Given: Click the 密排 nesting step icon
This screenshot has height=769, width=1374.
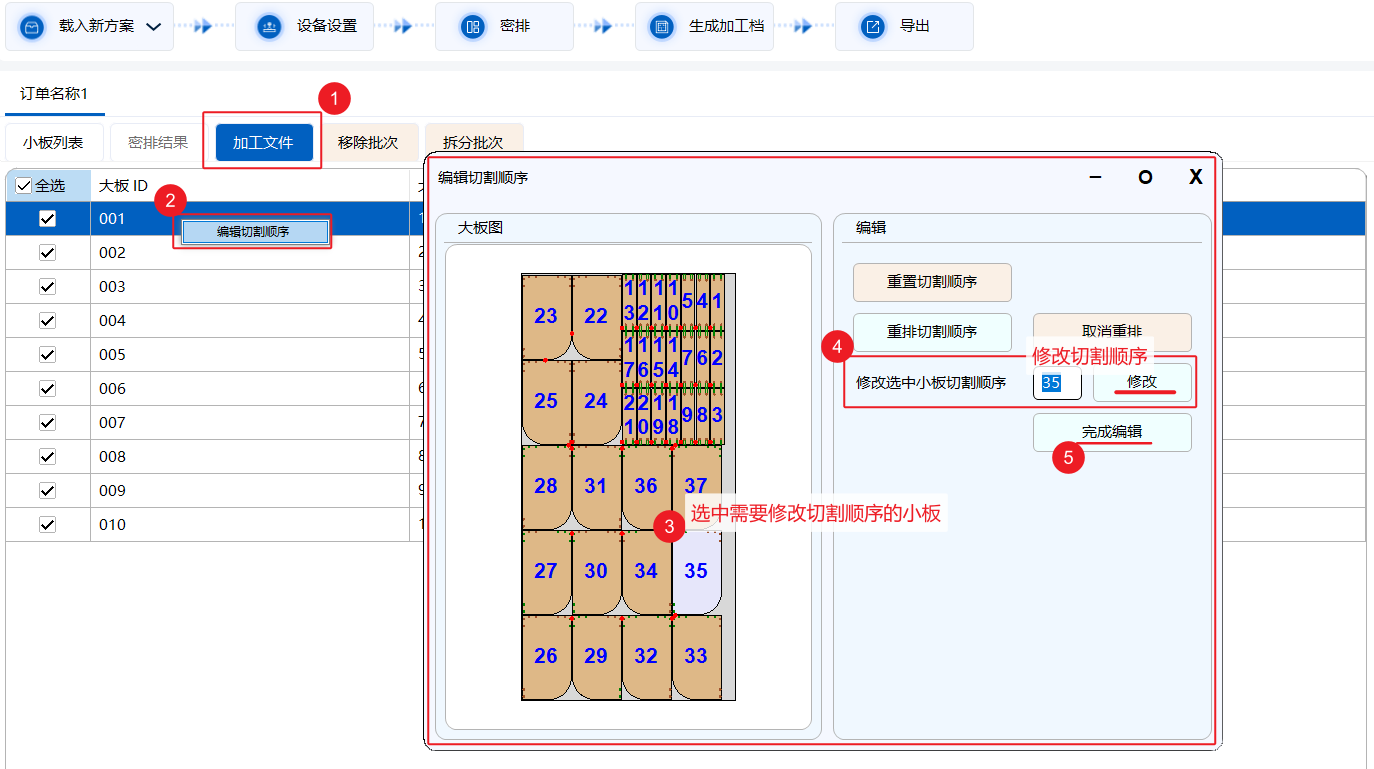Looking at the screenshot, I should click(x=472, y=27).
